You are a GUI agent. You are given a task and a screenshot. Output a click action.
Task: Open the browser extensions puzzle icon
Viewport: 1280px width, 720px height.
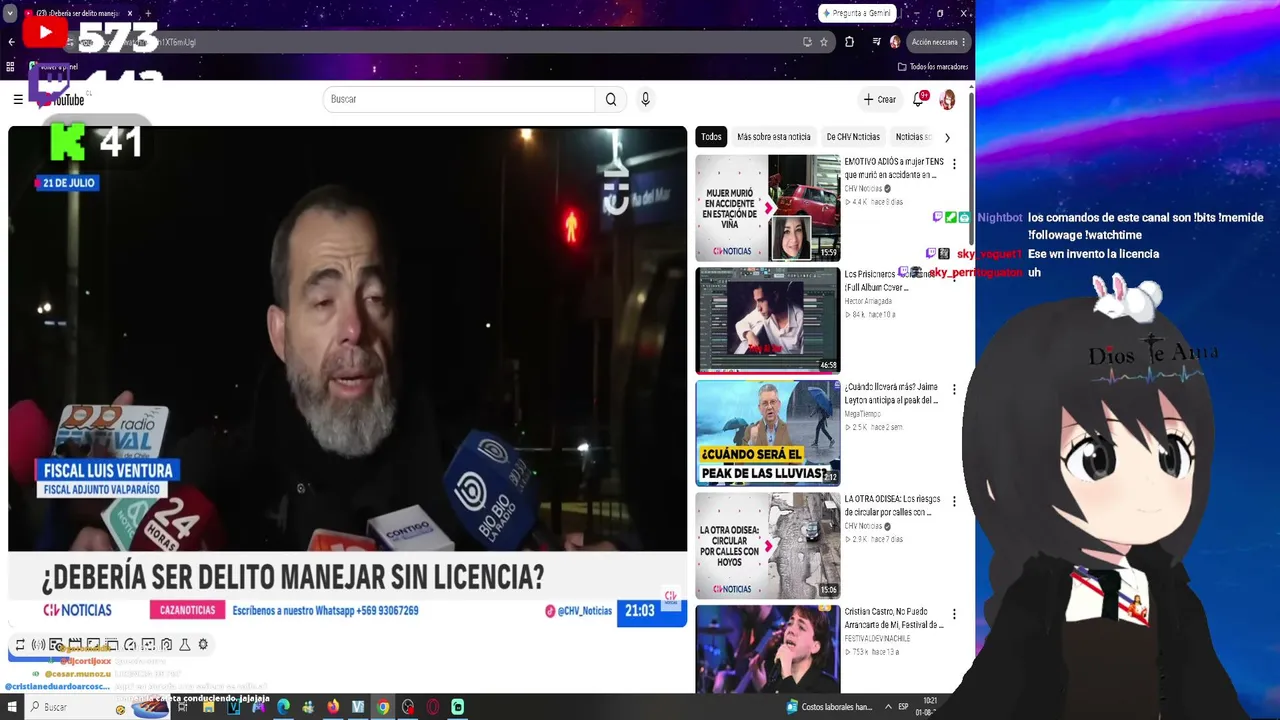pos(850,42)
